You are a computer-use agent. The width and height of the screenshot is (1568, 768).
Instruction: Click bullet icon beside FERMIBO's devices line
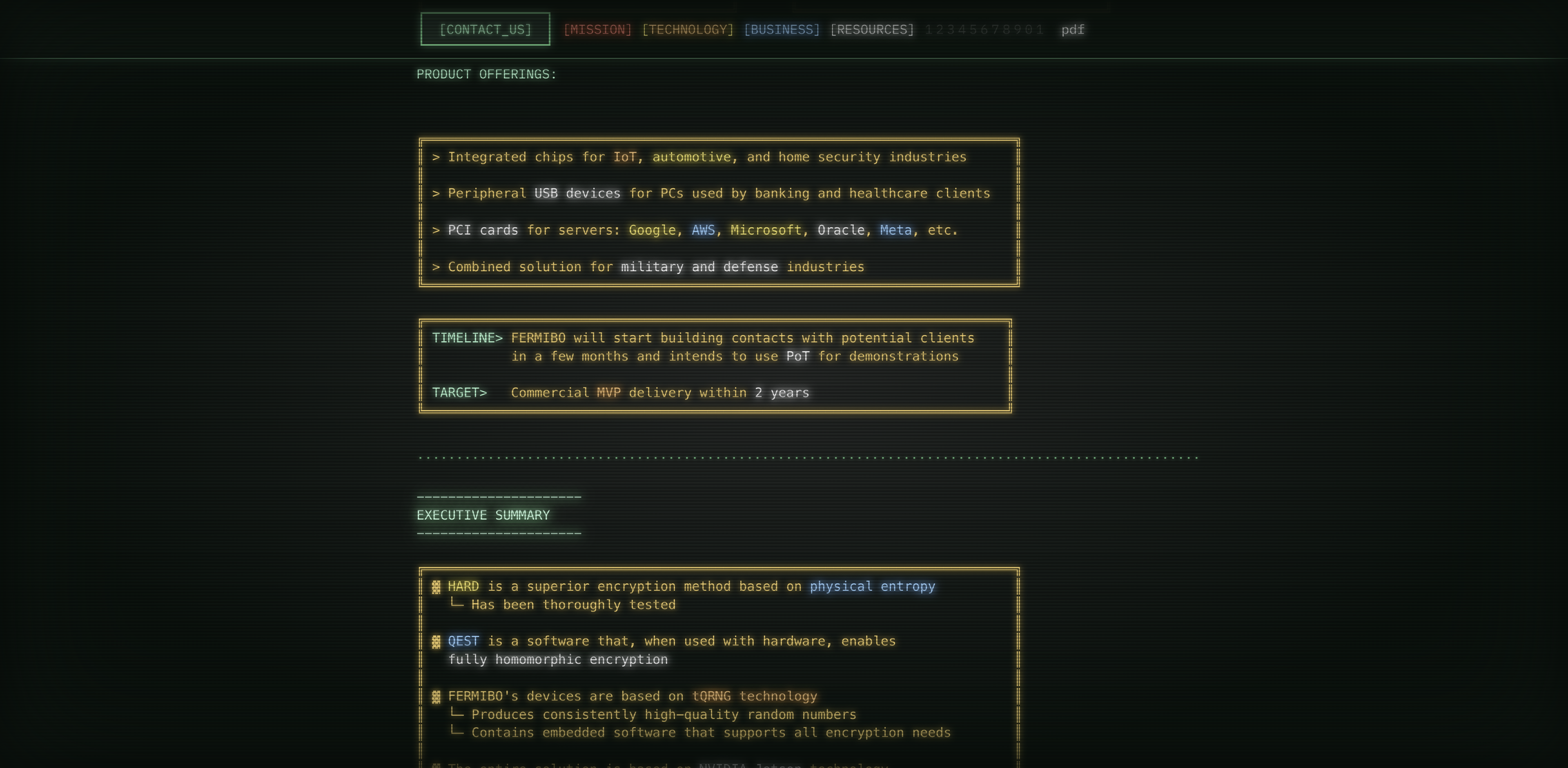[x=436, y=696]
